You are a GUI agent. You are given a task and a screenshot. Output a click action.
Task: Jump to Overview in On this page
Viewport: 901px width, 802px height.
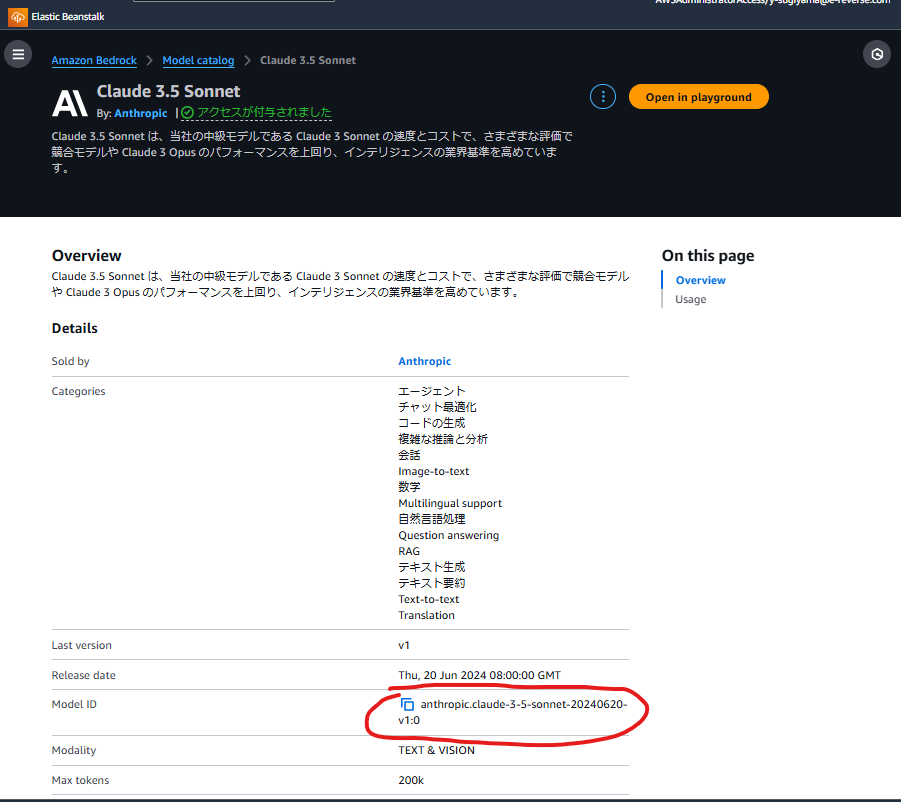click(700, 280)
